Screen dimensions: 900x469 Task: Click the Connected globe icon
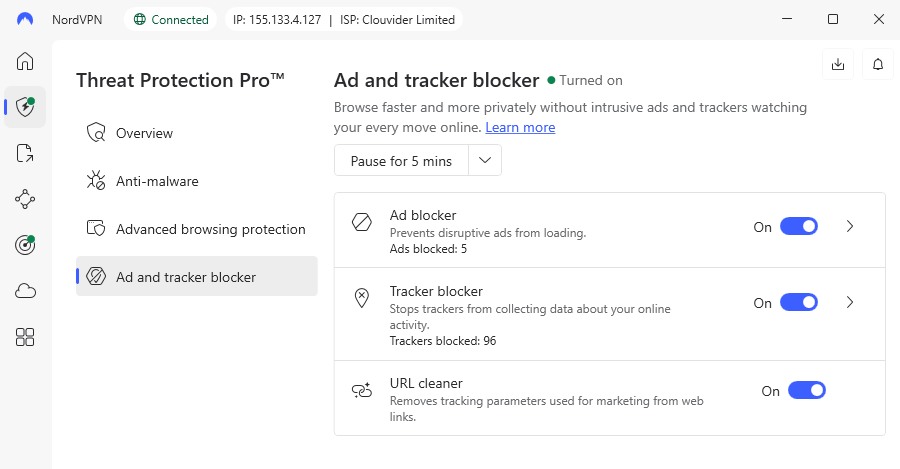tap(139, 20)
